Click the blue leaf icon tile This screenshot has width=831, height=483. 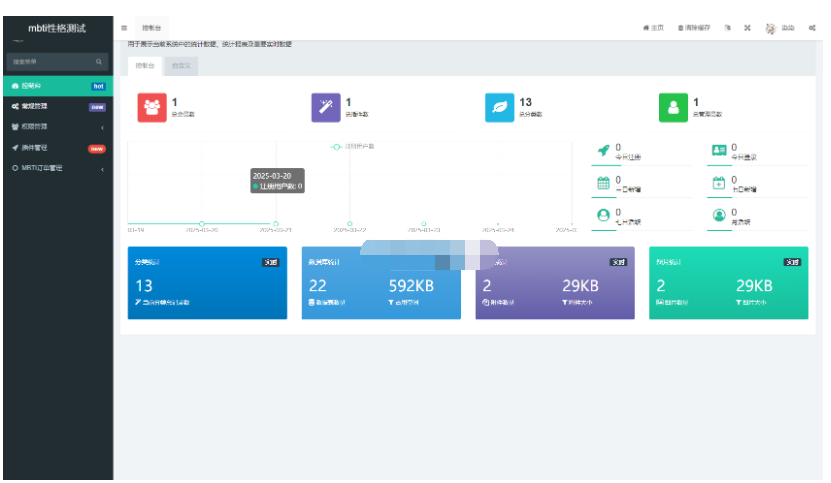[x=499, y=108]
